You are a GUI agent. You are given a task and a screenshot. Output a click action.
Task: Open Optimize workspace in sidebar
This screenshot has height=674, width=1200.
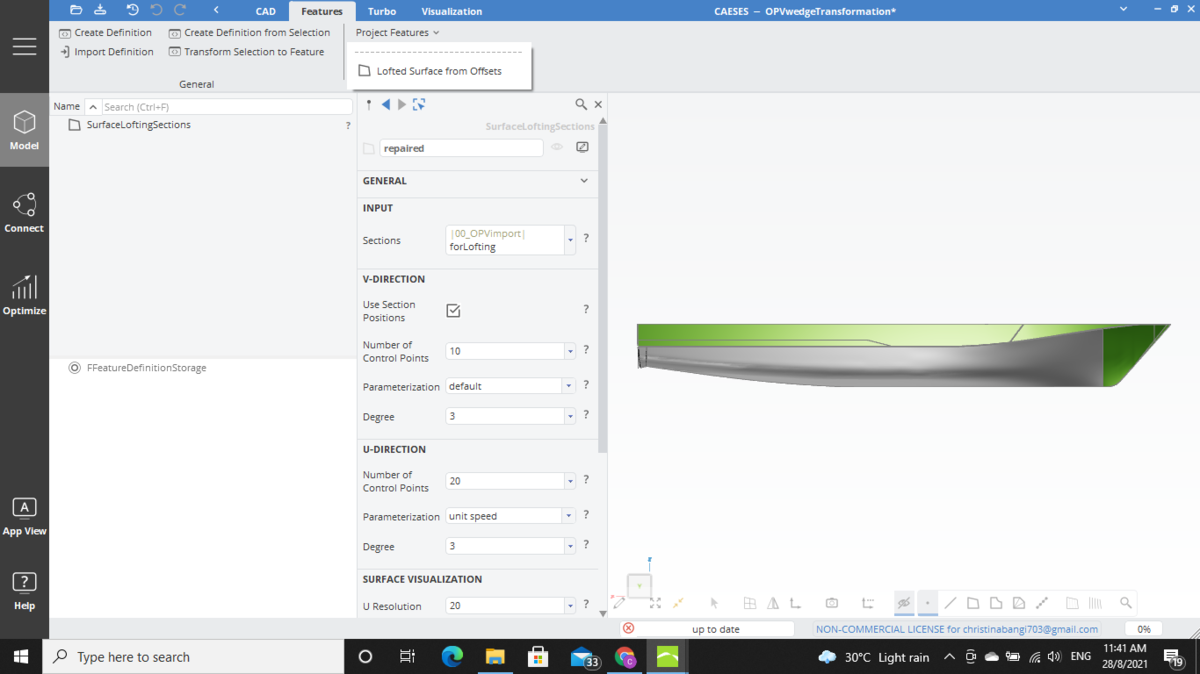(x=24, y=295)
